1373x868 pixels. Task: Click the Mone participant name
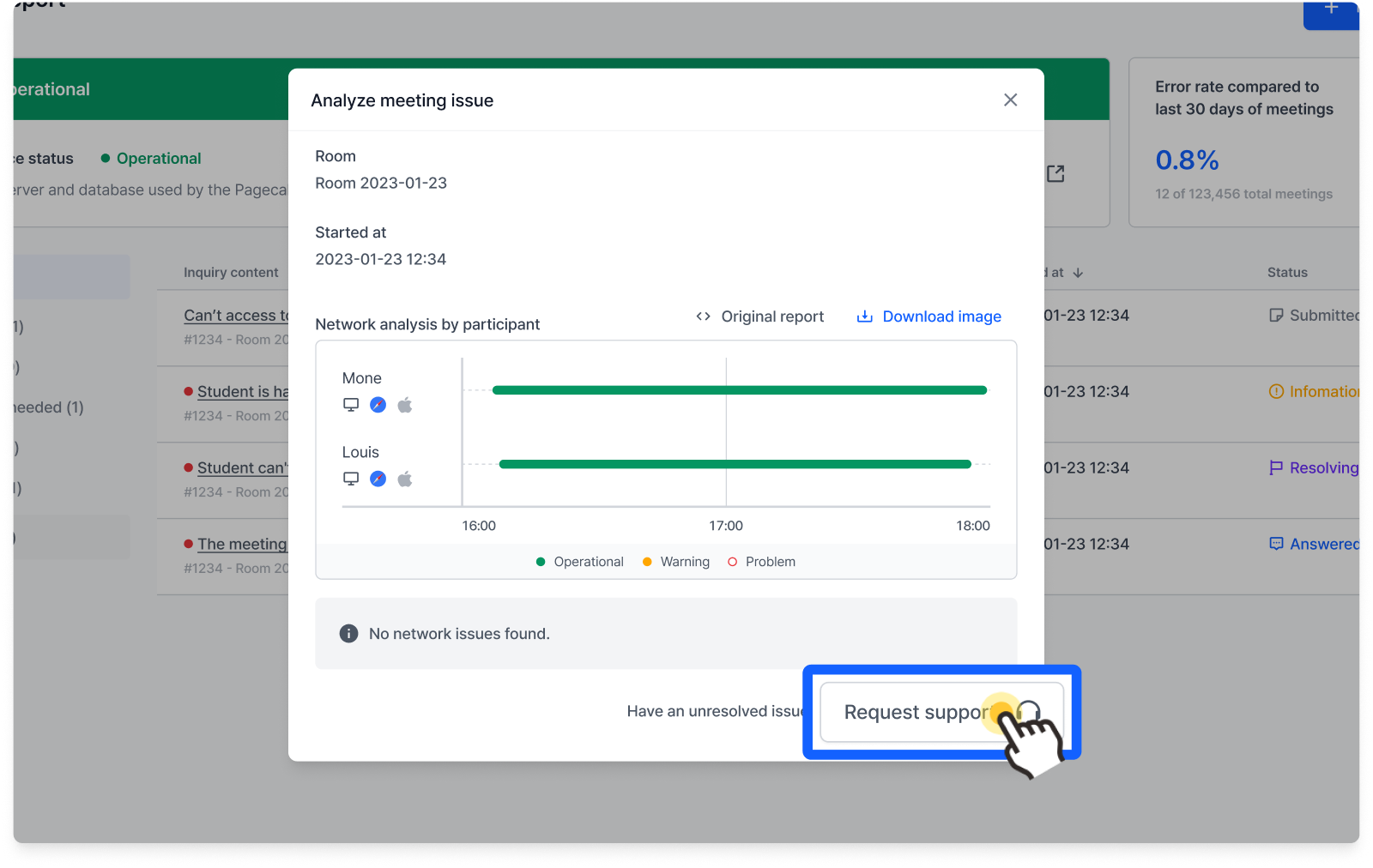(x=361, y=378)
